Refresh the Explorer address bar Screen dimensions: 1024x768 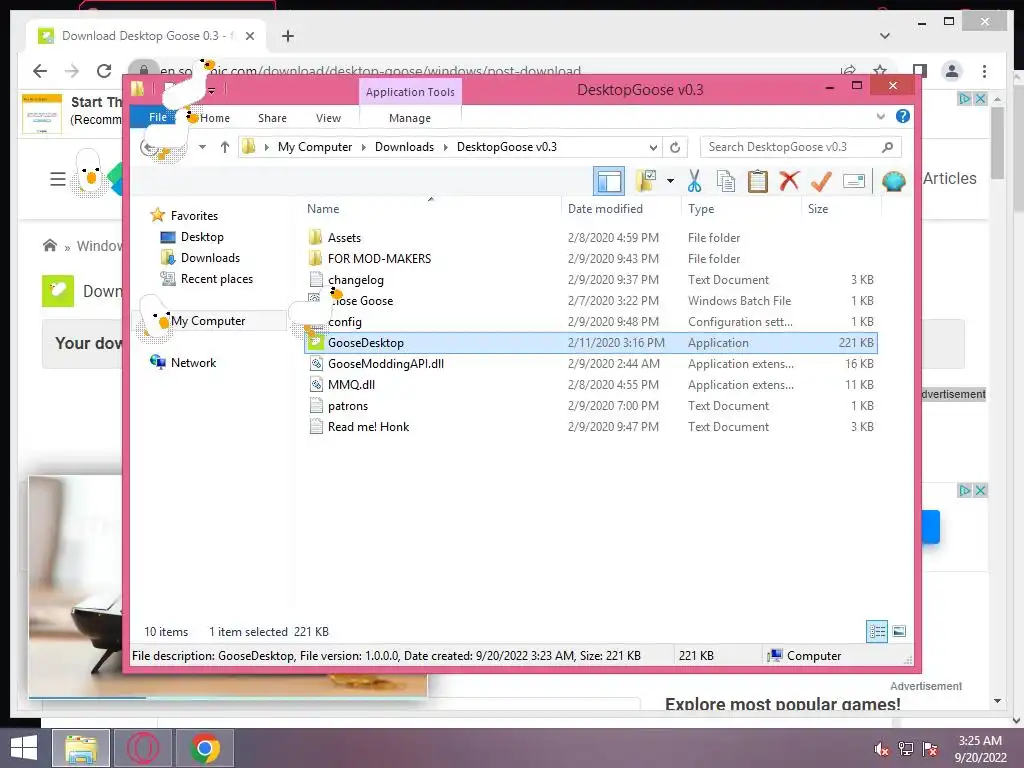click(x=675, y=148)
